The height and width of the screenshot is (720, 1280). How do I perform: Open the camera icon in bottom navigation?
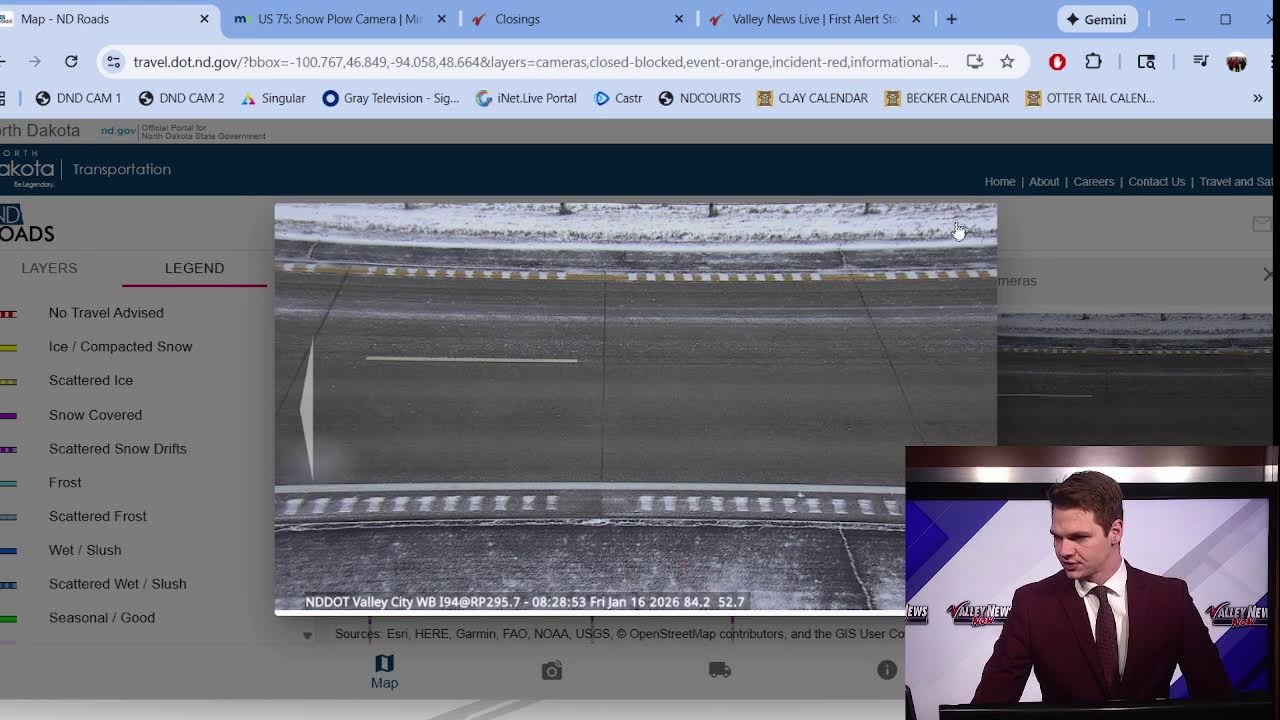(552, 671)
